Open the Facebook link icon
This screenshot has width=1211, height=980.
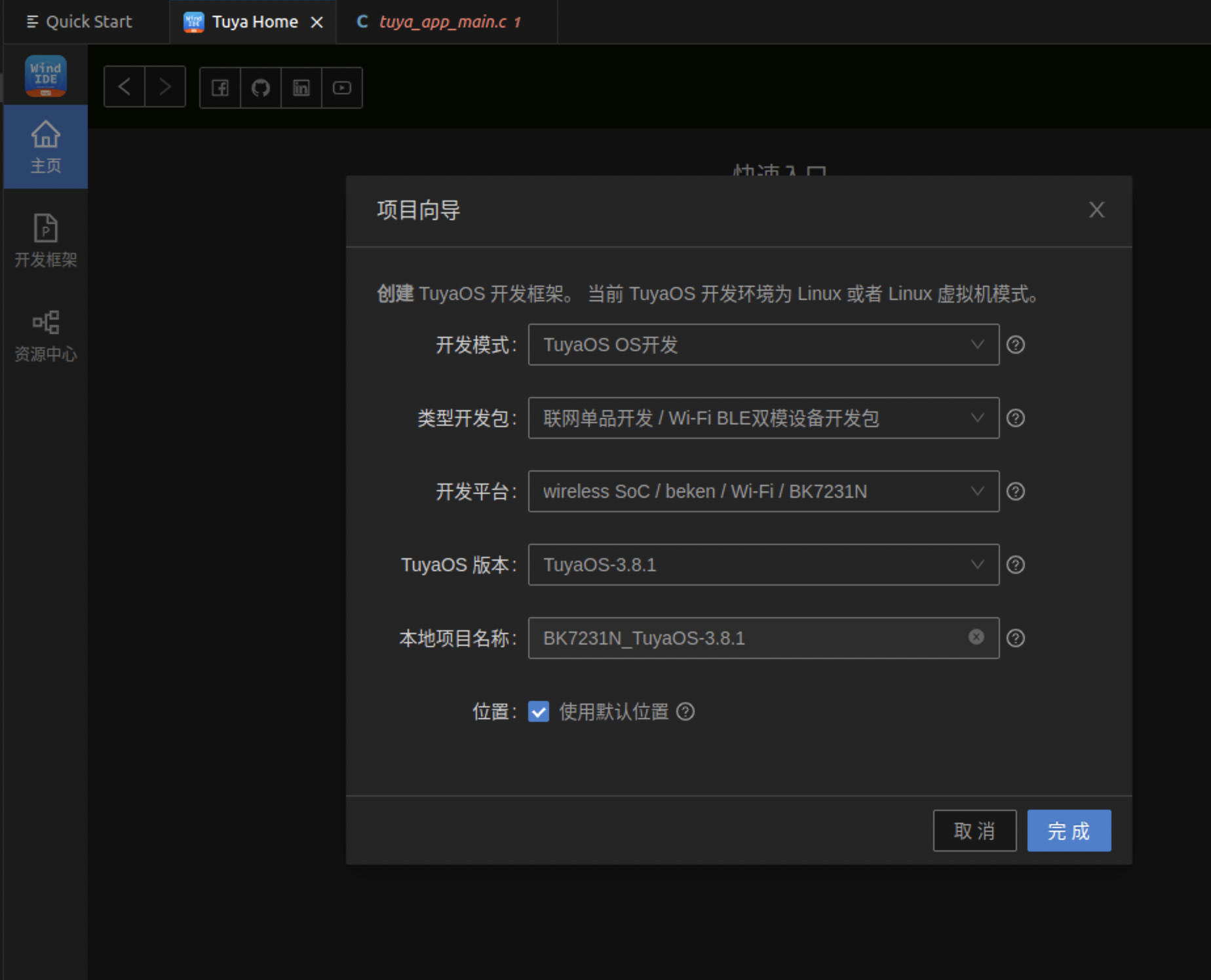pyautogui.click(x=220, y=87)
